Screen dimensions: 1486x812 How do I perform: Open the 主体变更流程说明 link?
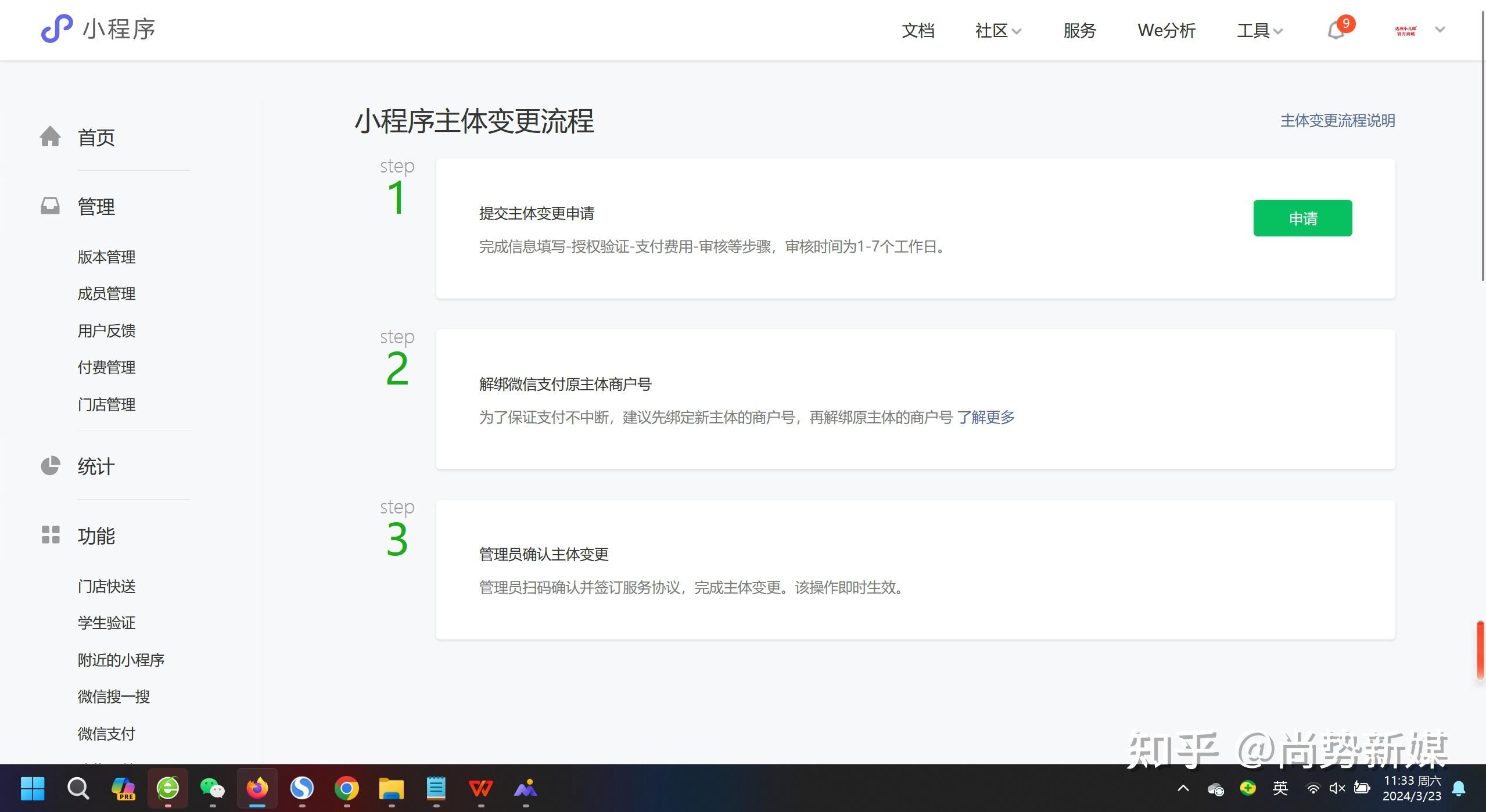(1337, 121)
